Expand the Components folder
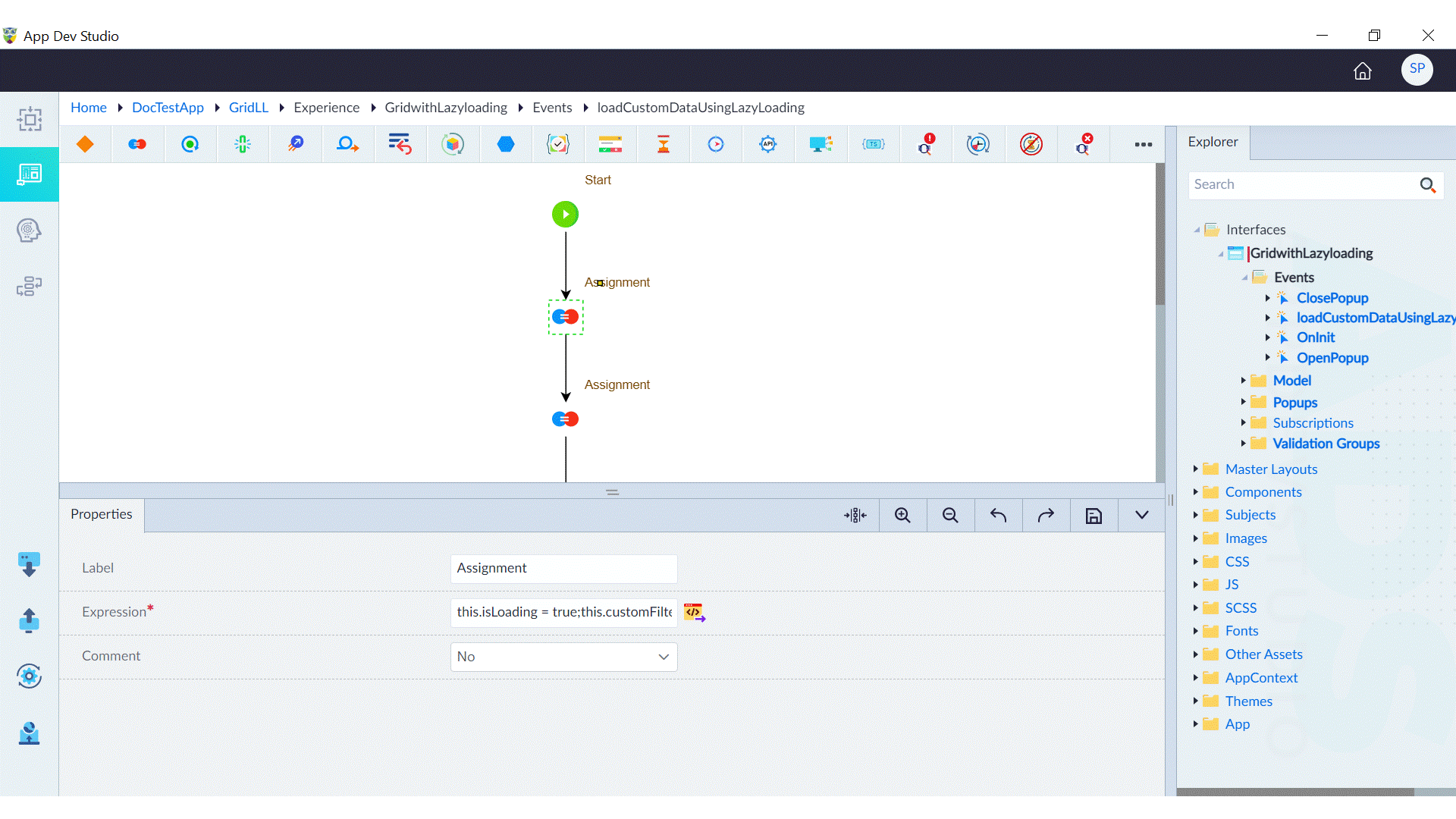 coord(1196,491)
